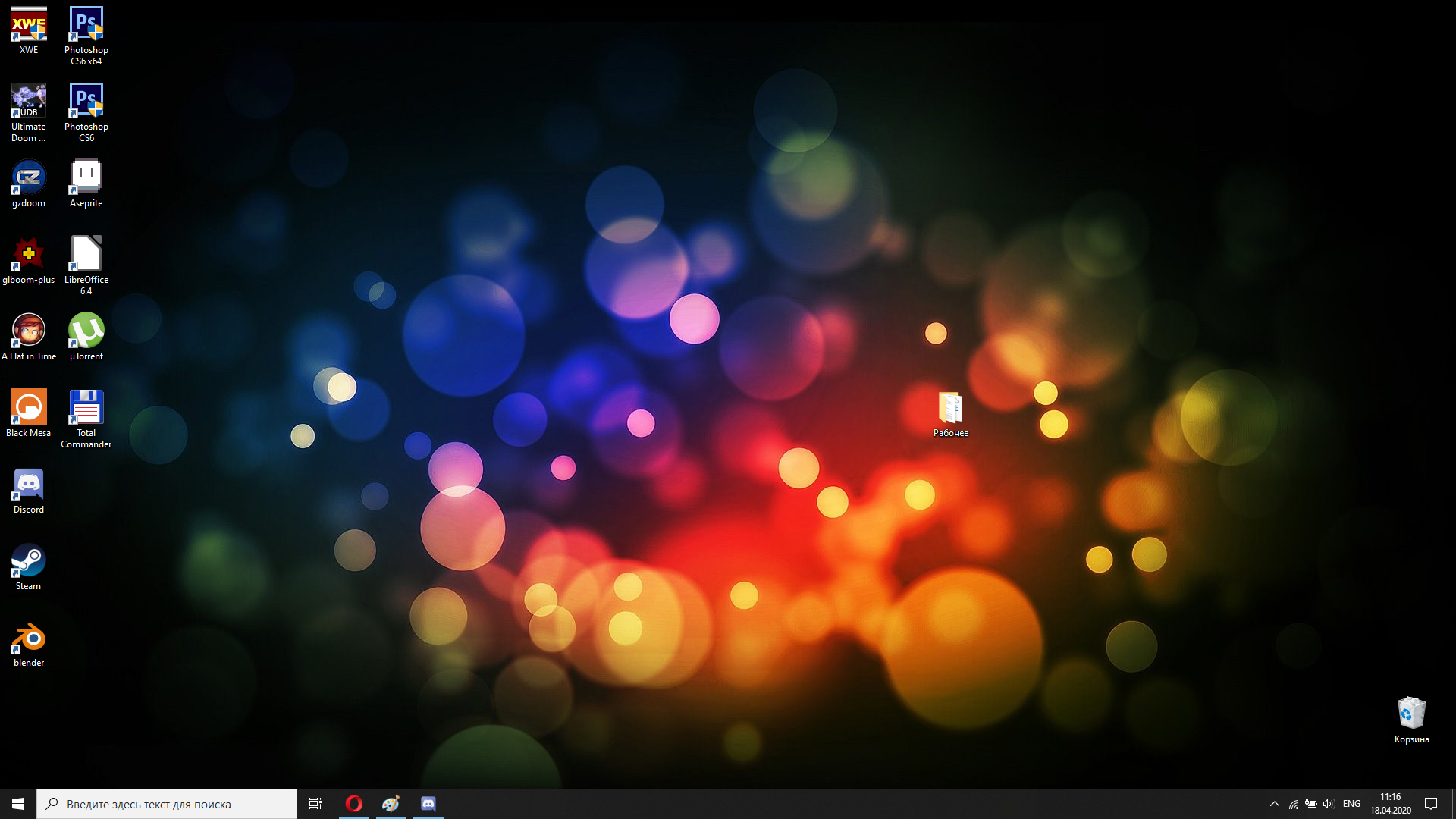This screenshot has width=1456, height=819.
Task: Switch to Discord in the taskbar
Action: point(428,804)
